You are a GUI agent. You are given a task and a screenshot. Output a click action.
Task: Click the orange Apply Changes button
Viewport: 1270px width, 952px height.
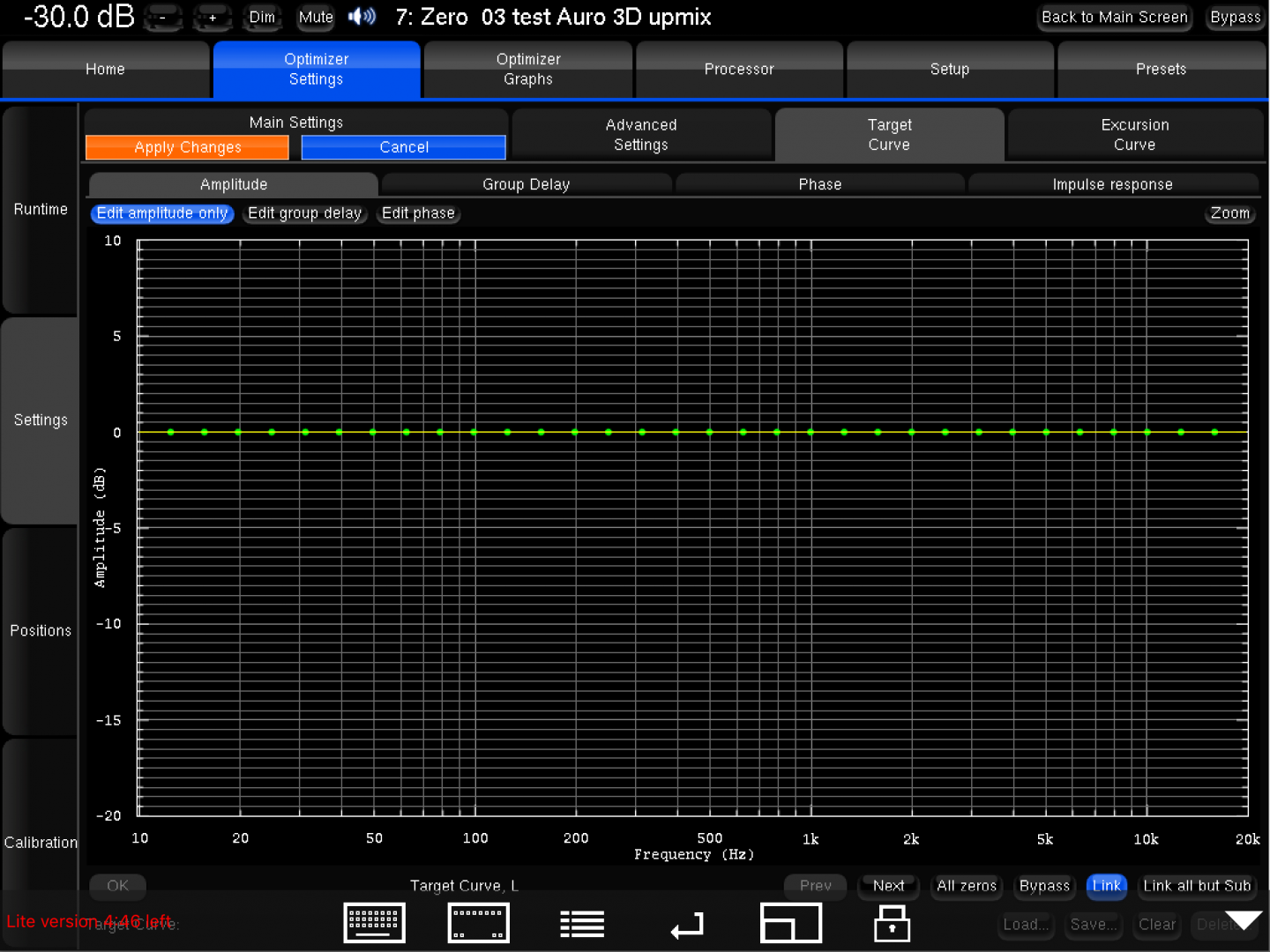[187, 147]
